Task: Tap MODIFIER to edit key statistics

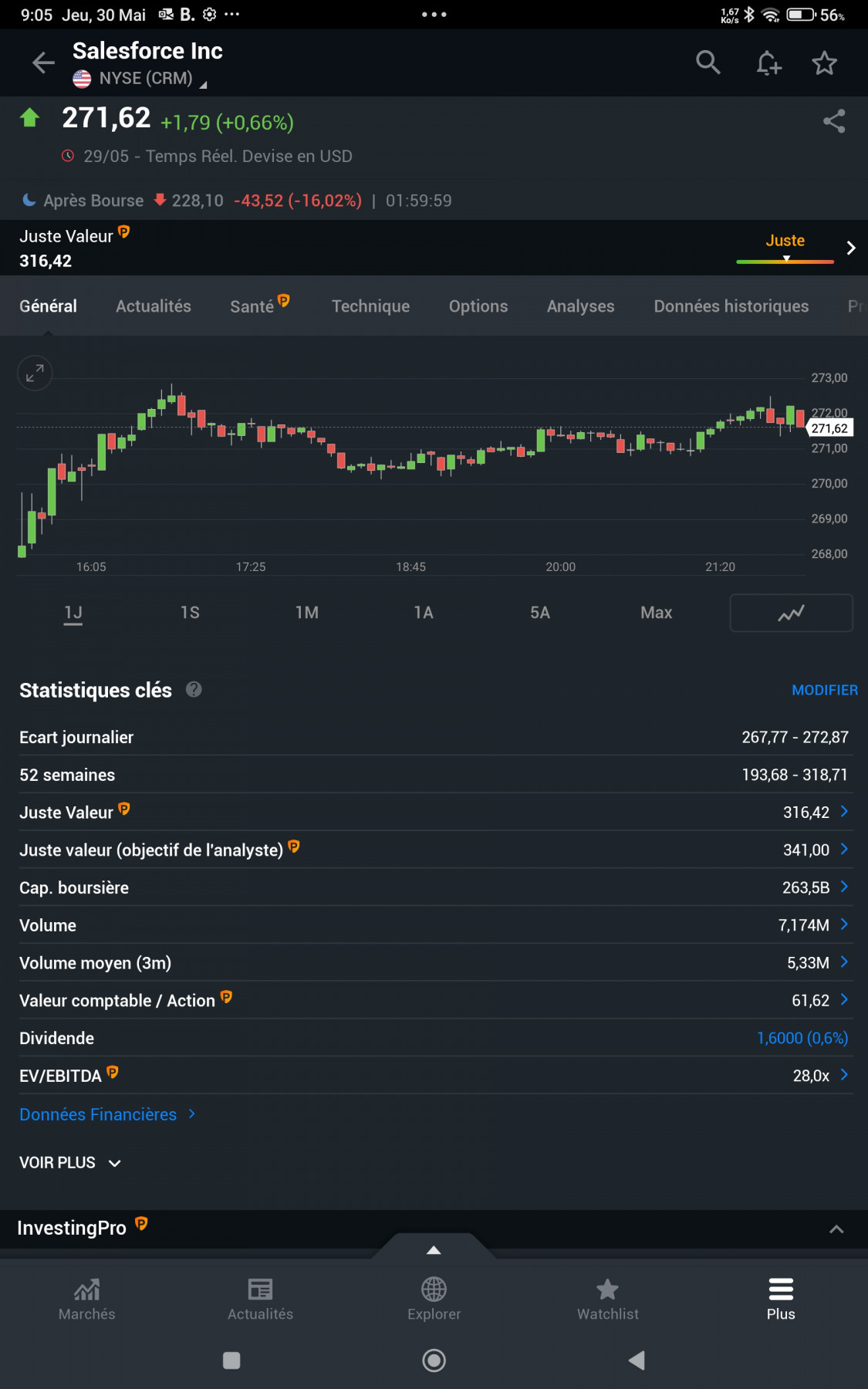Action: (x=825, y=690)
